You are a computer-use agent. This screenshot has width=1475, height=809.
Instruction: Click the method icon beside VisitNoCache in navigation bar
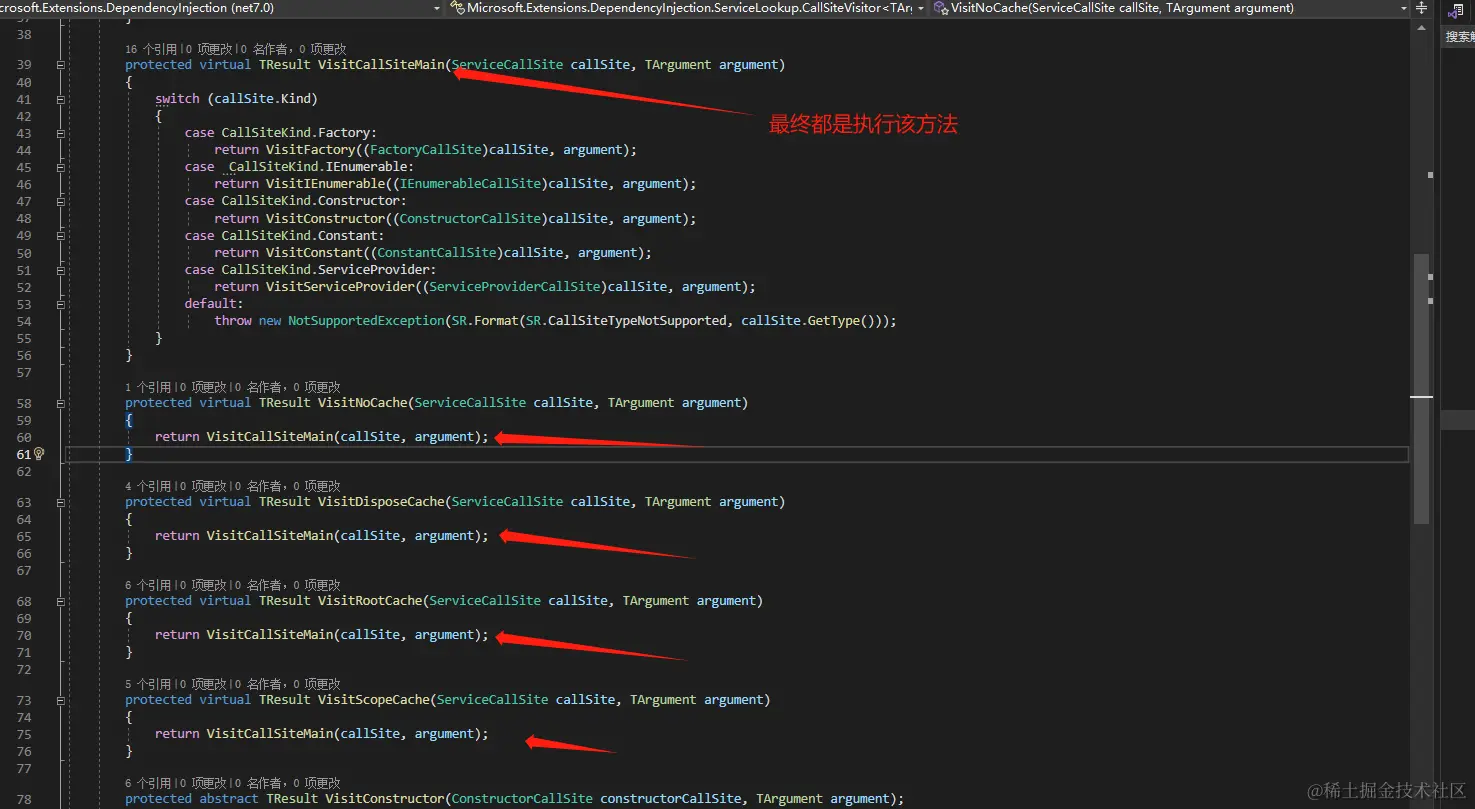940,8
